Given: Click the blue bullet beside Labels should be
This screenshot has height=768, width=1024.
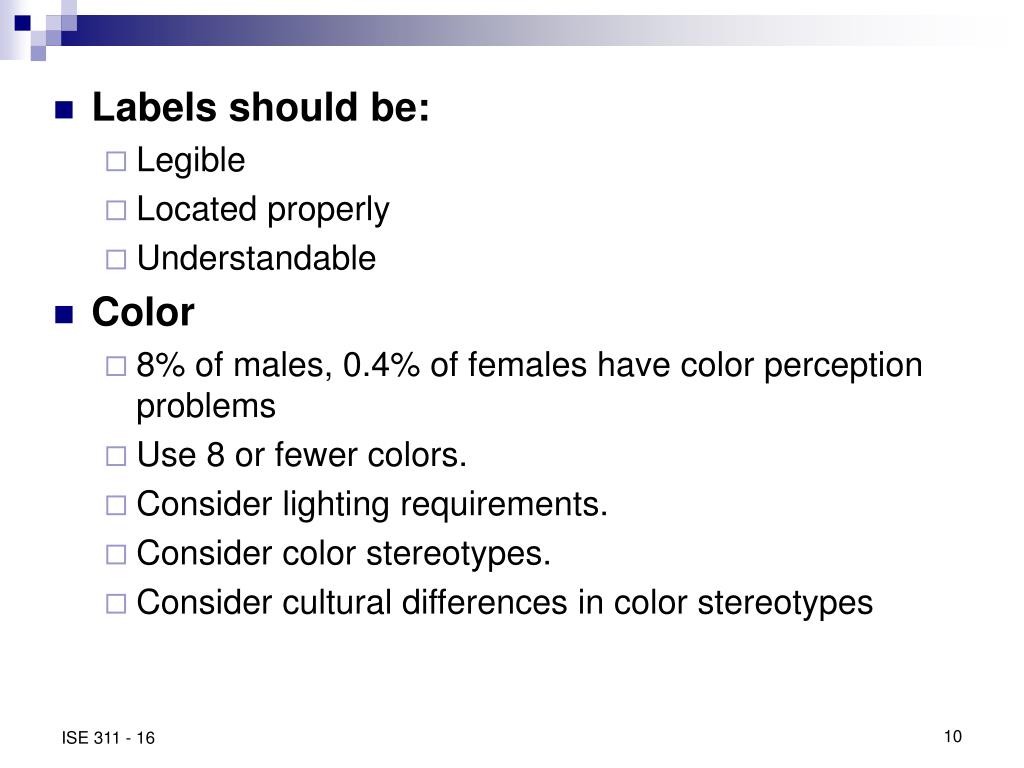Looking at the screenshot, I should click(x=64, y=110).
